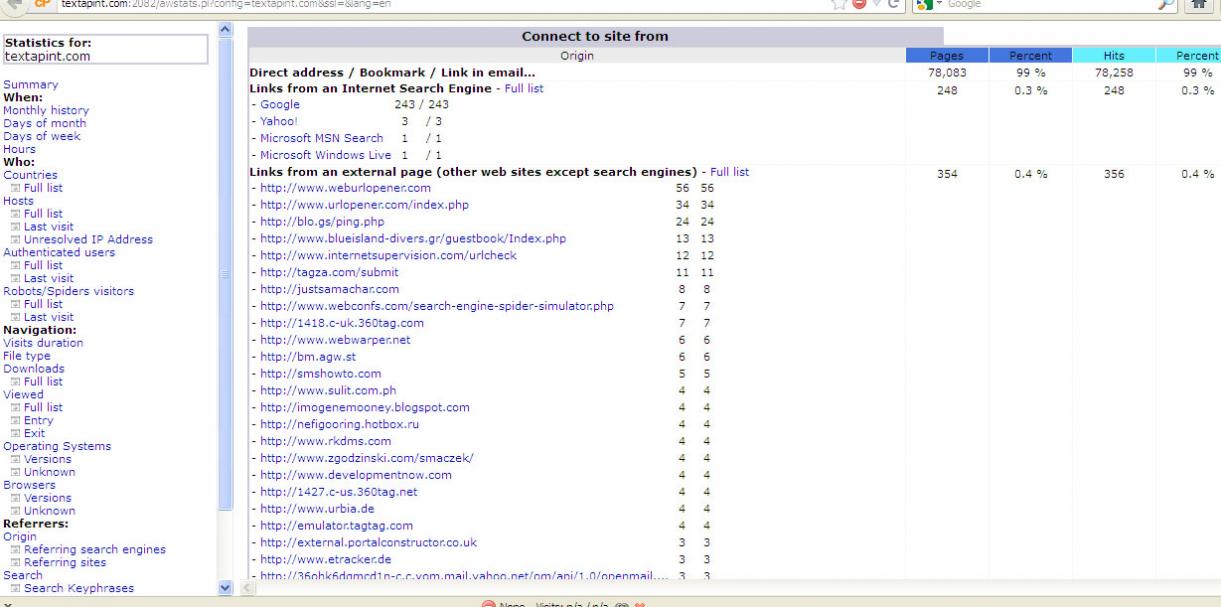Open the Authenticated users link

(59, 253)
